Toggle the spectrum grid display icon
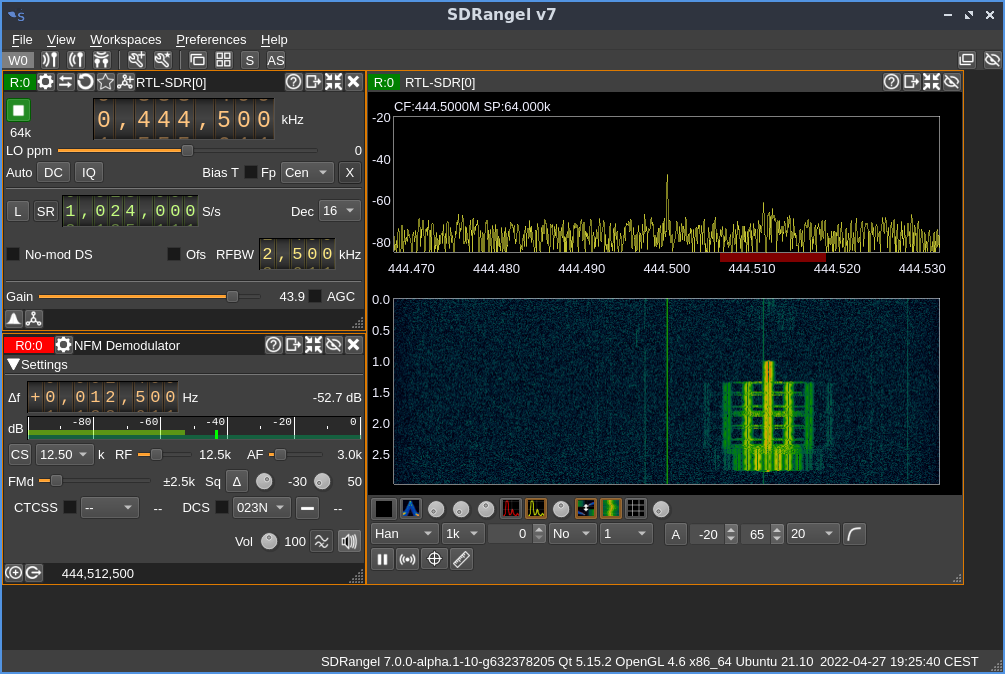The width and height of the screenshot is (1005, 674). (636, 508)
